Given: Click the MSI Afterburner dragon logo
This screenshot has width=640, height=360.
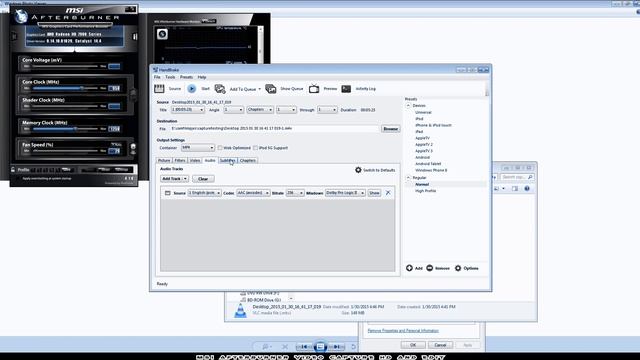Looking at the screenshot, I should [x=20, y=16].
